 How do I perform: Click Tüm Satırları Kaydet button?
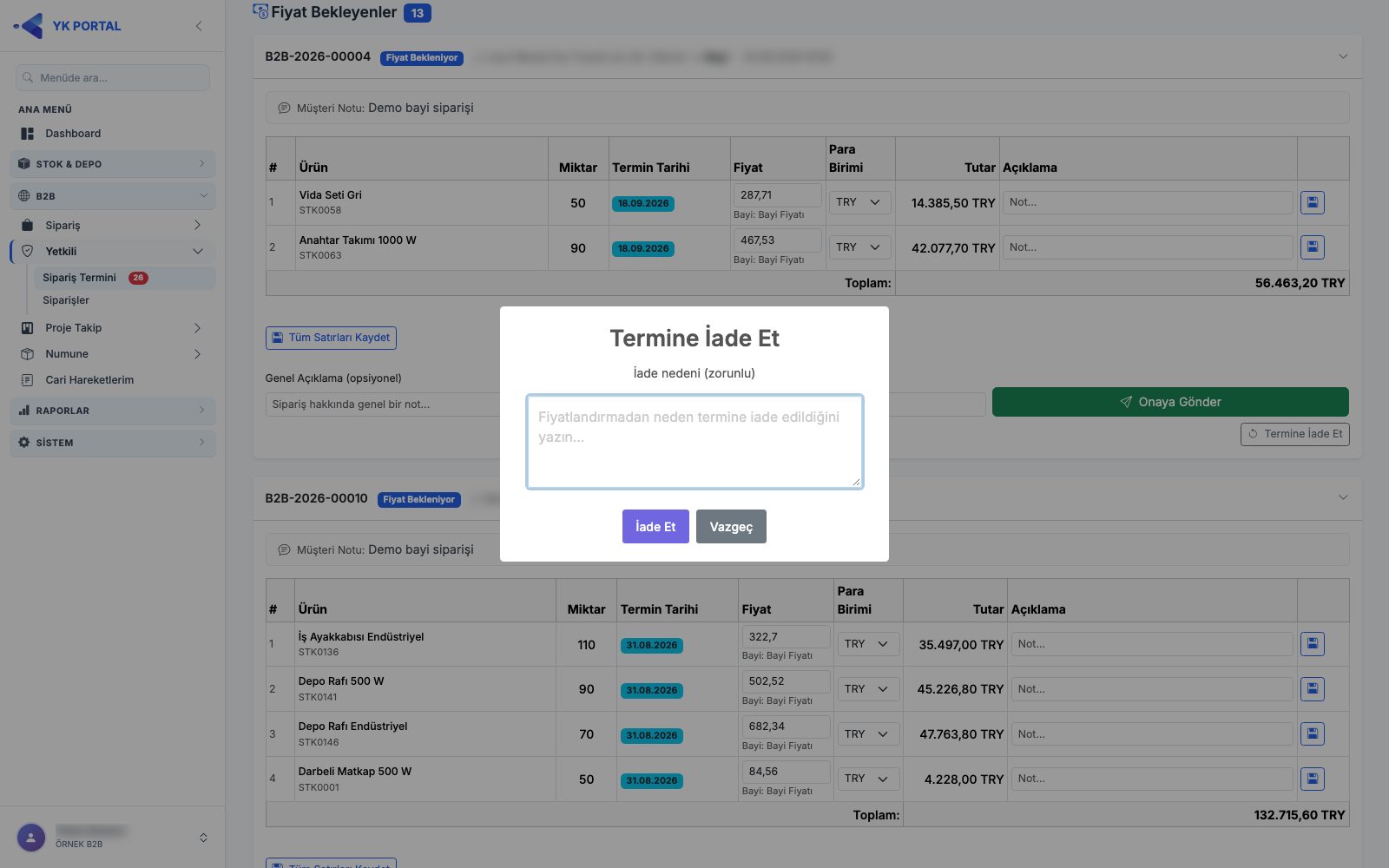pyautogui.click(x=331, y=338)
